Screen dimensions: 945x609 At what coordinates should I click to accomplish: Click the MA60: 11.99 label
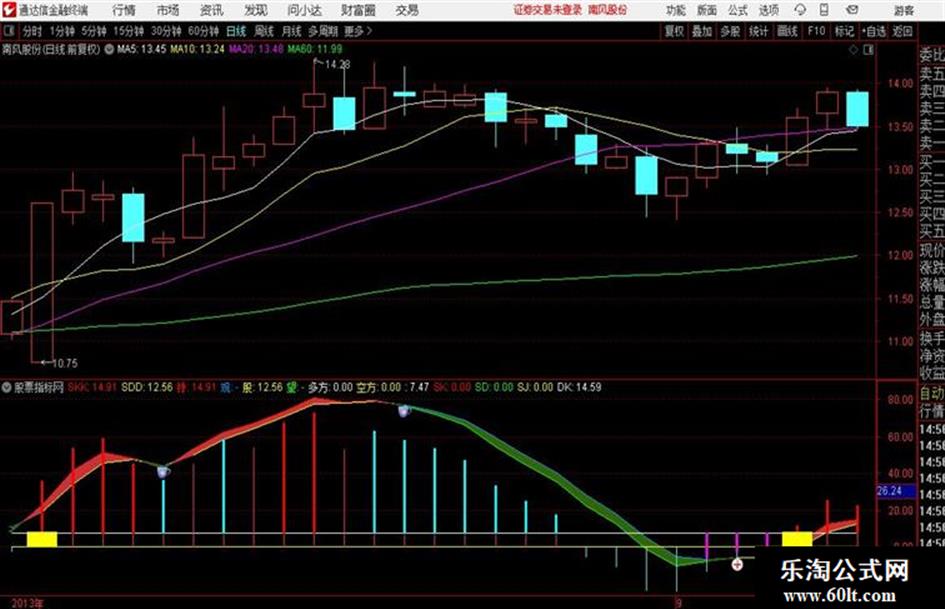(315, 49)
